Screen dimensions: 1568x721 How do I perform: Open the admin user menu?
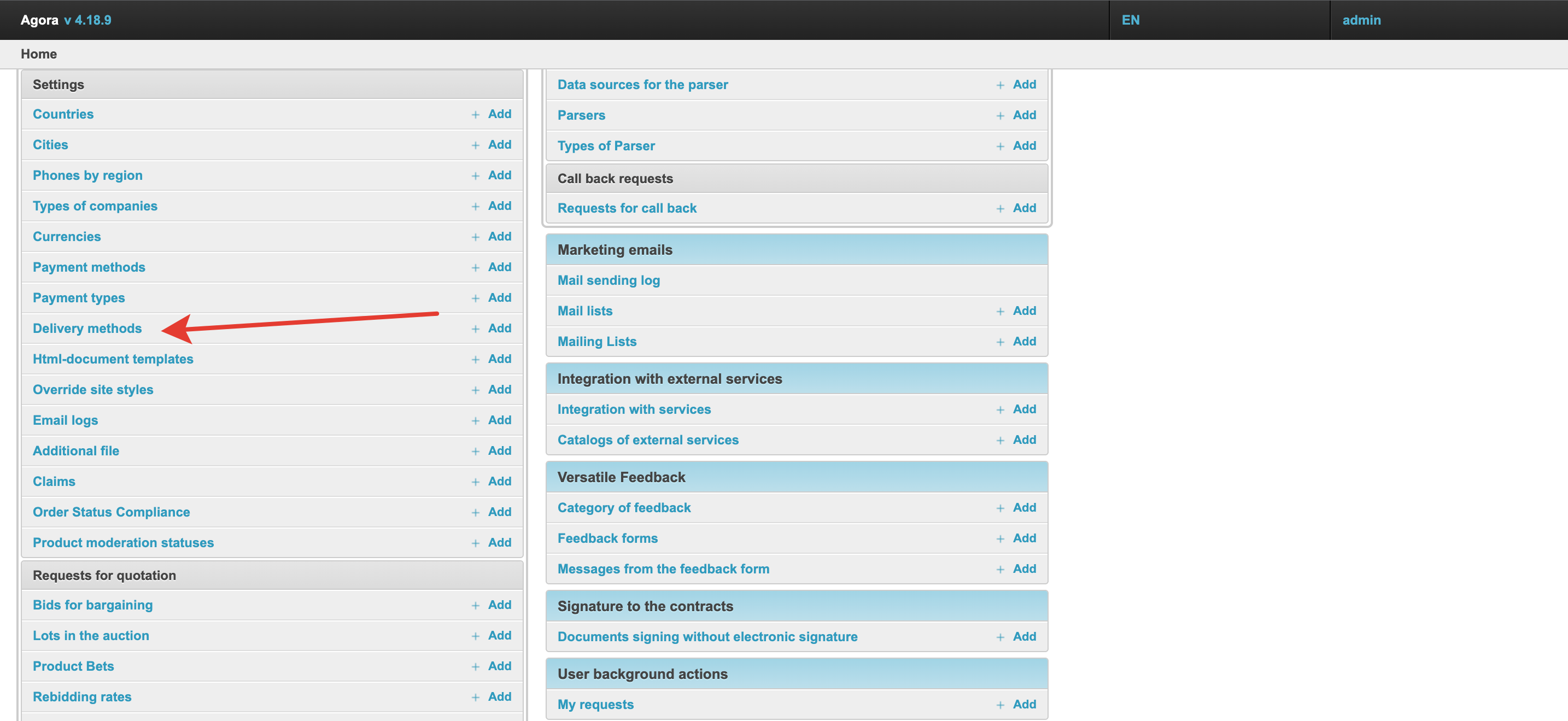1361,20
